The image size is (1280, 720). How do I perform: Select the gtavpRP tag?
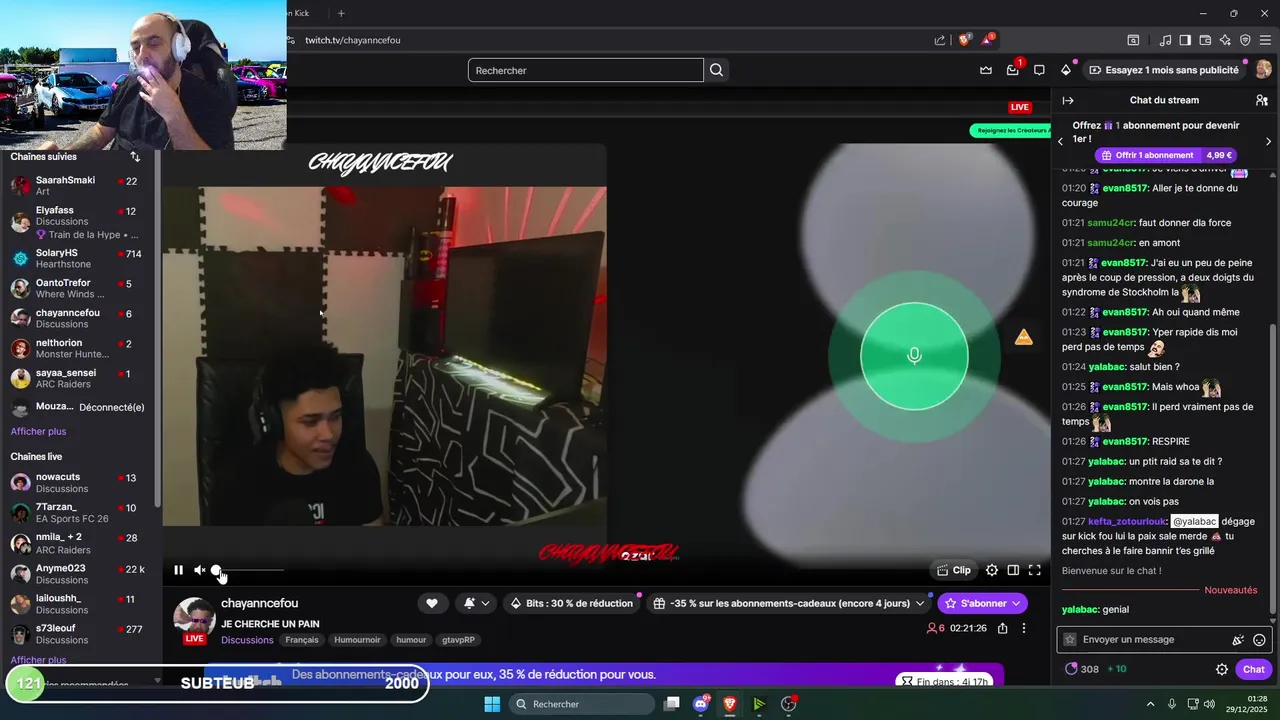458,640
